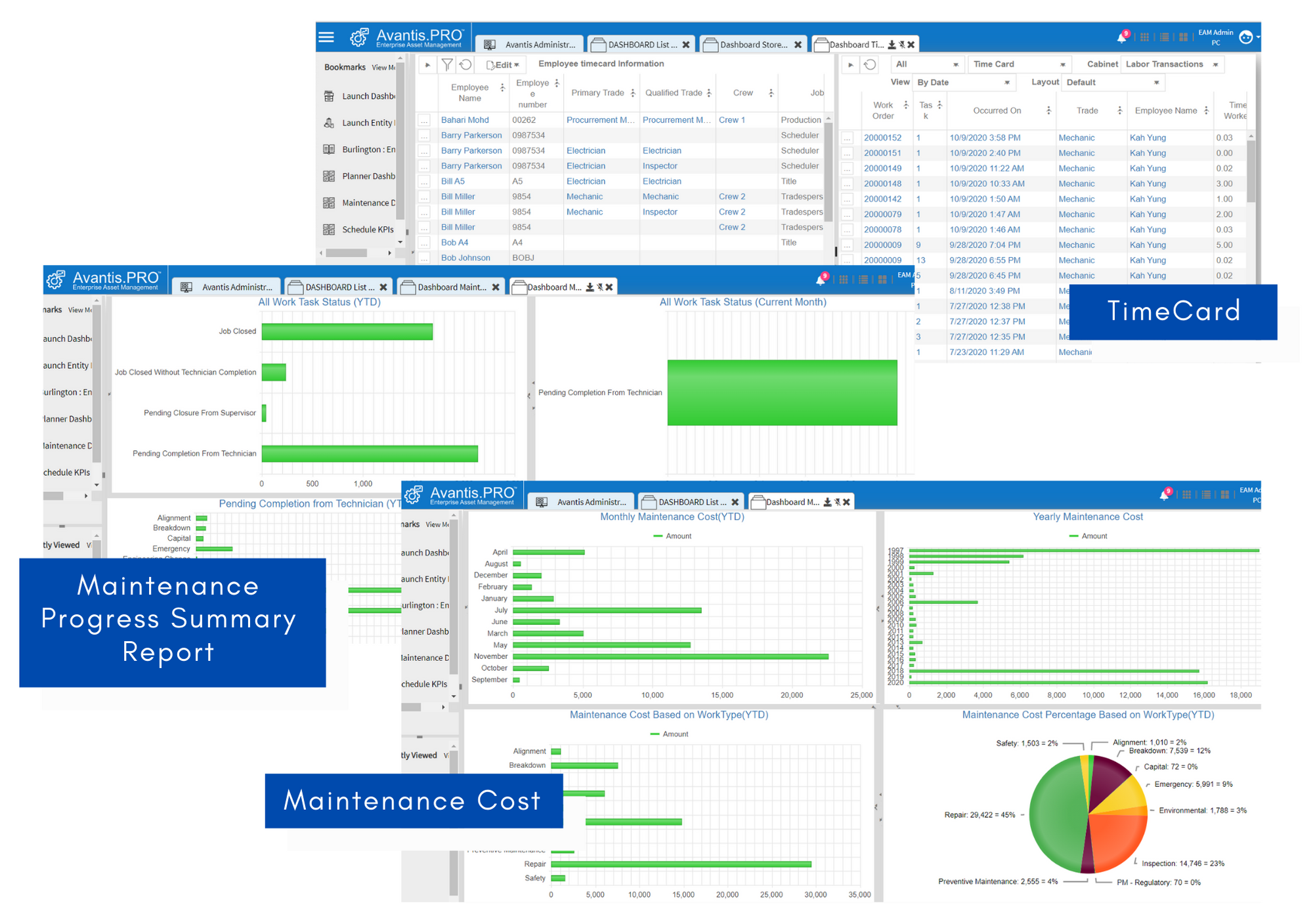Screen dimensions: 1313x924
Task: Sort by Employee Name column in employee grid
Action: [x=502, y=88]
